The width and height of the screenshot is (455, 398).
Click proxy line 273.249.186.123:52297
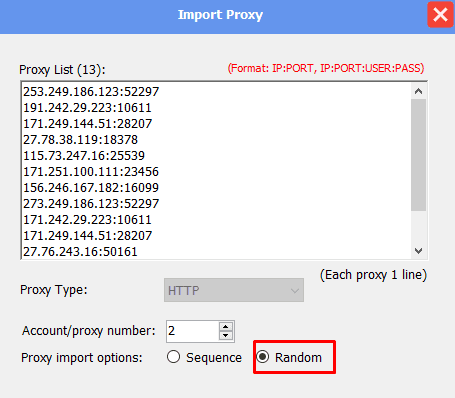pos(91,204)
